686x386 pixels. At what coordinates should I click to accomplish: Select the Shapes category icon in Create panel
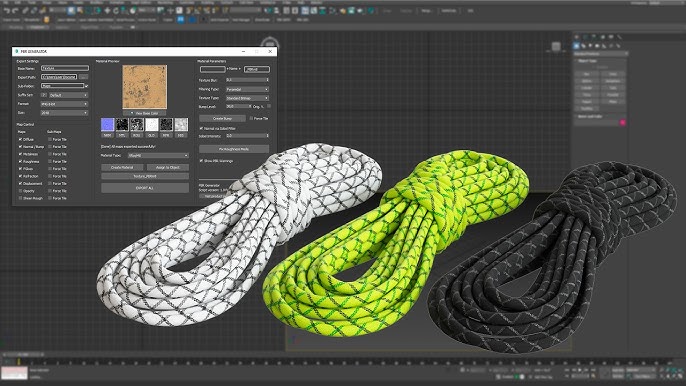584,46
